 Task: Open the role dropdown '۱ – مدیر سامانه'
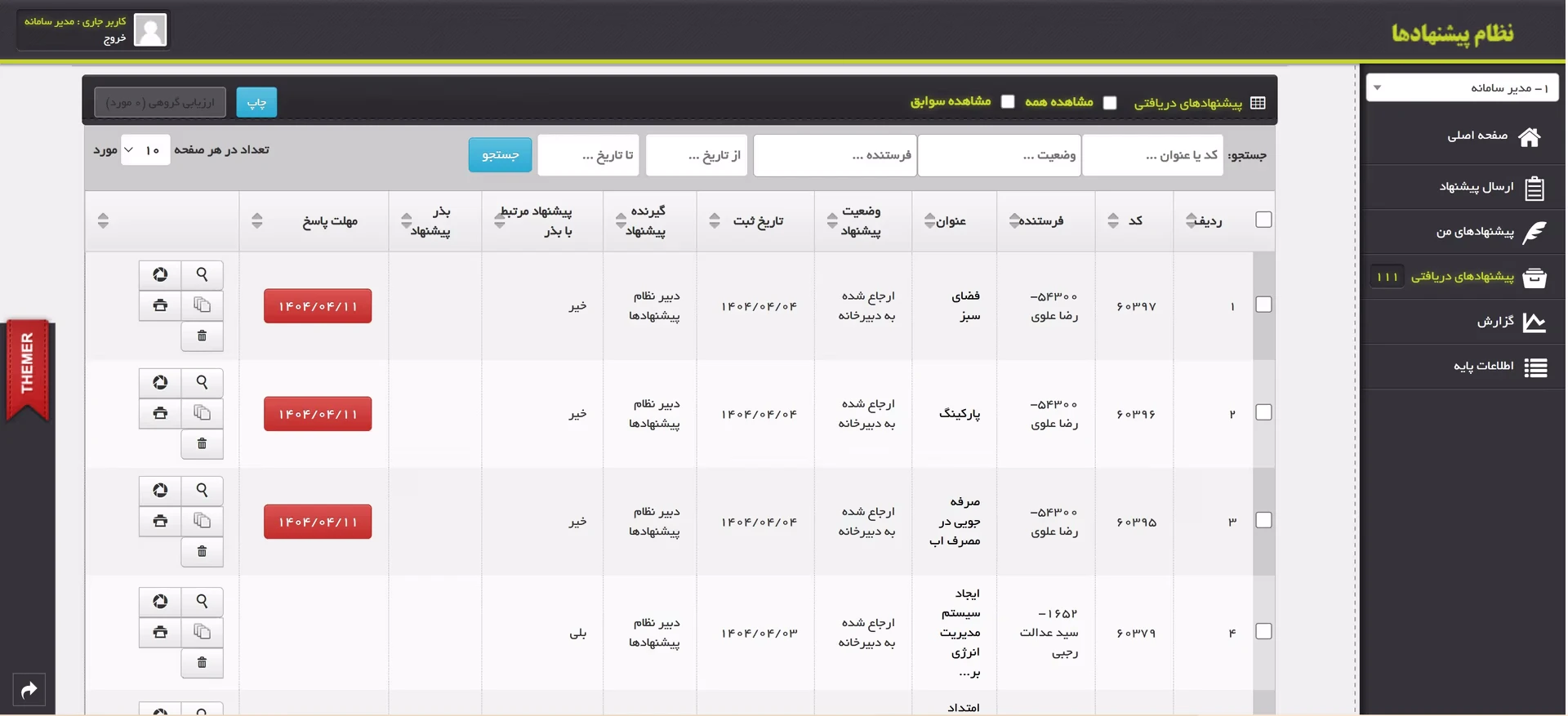(1462, 88)
